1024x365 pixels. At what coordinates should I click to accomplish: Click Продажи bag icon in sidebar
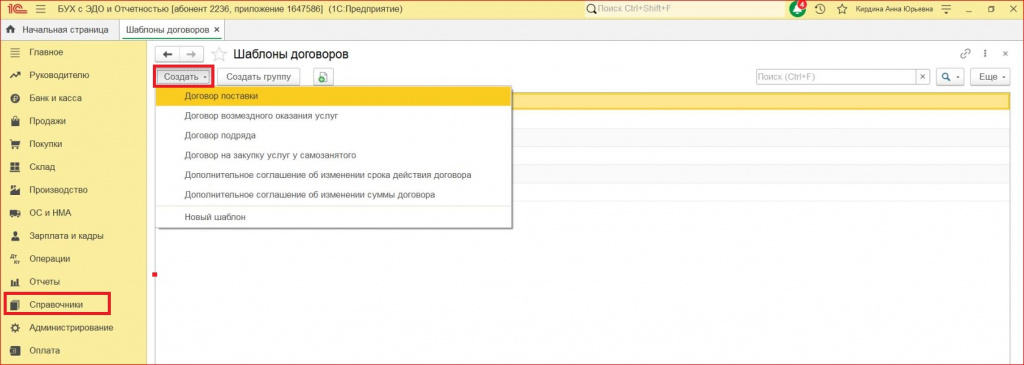pos(15,121)
